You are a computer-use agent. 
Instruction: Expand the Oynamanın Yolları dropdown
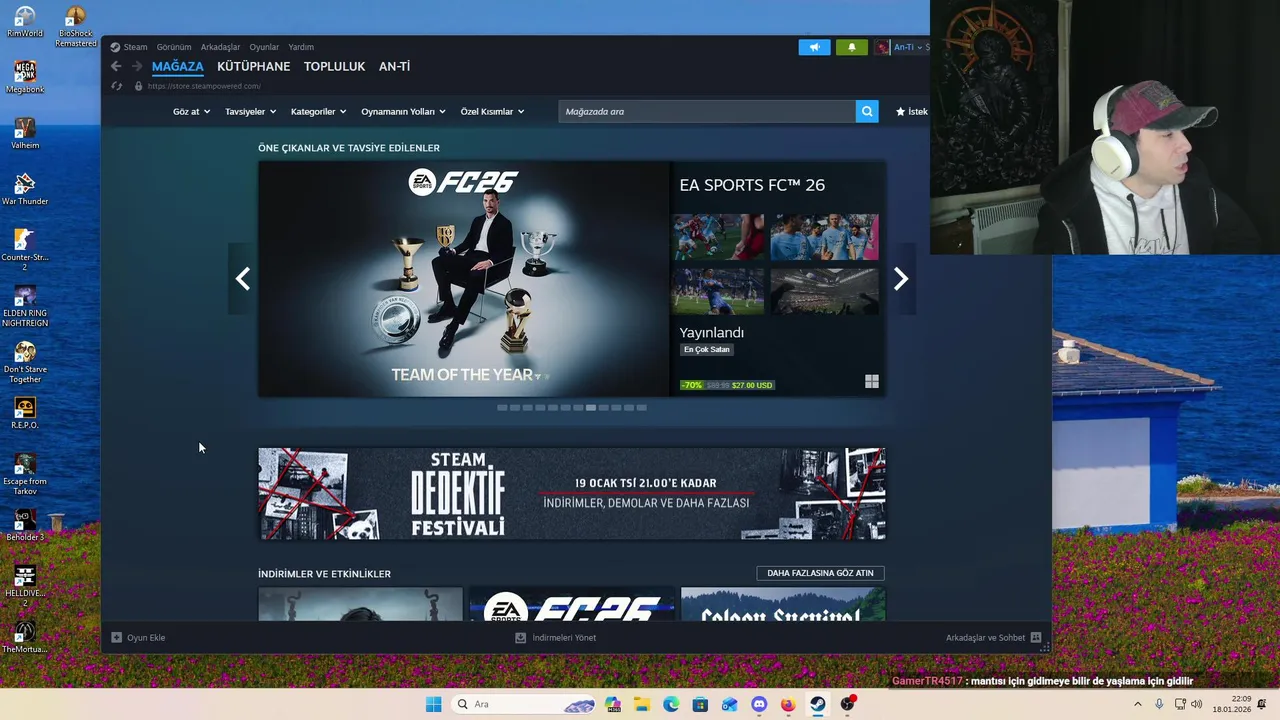coord(403,111)
